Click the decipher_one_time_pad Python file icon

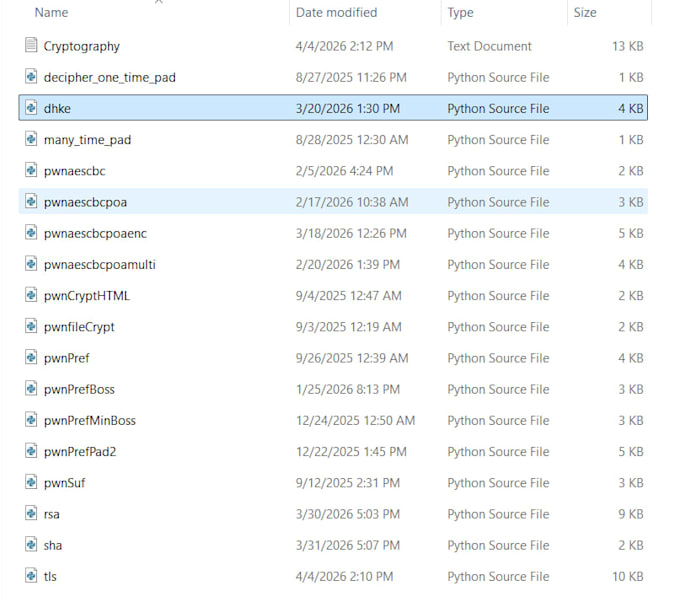pos(31,76)
